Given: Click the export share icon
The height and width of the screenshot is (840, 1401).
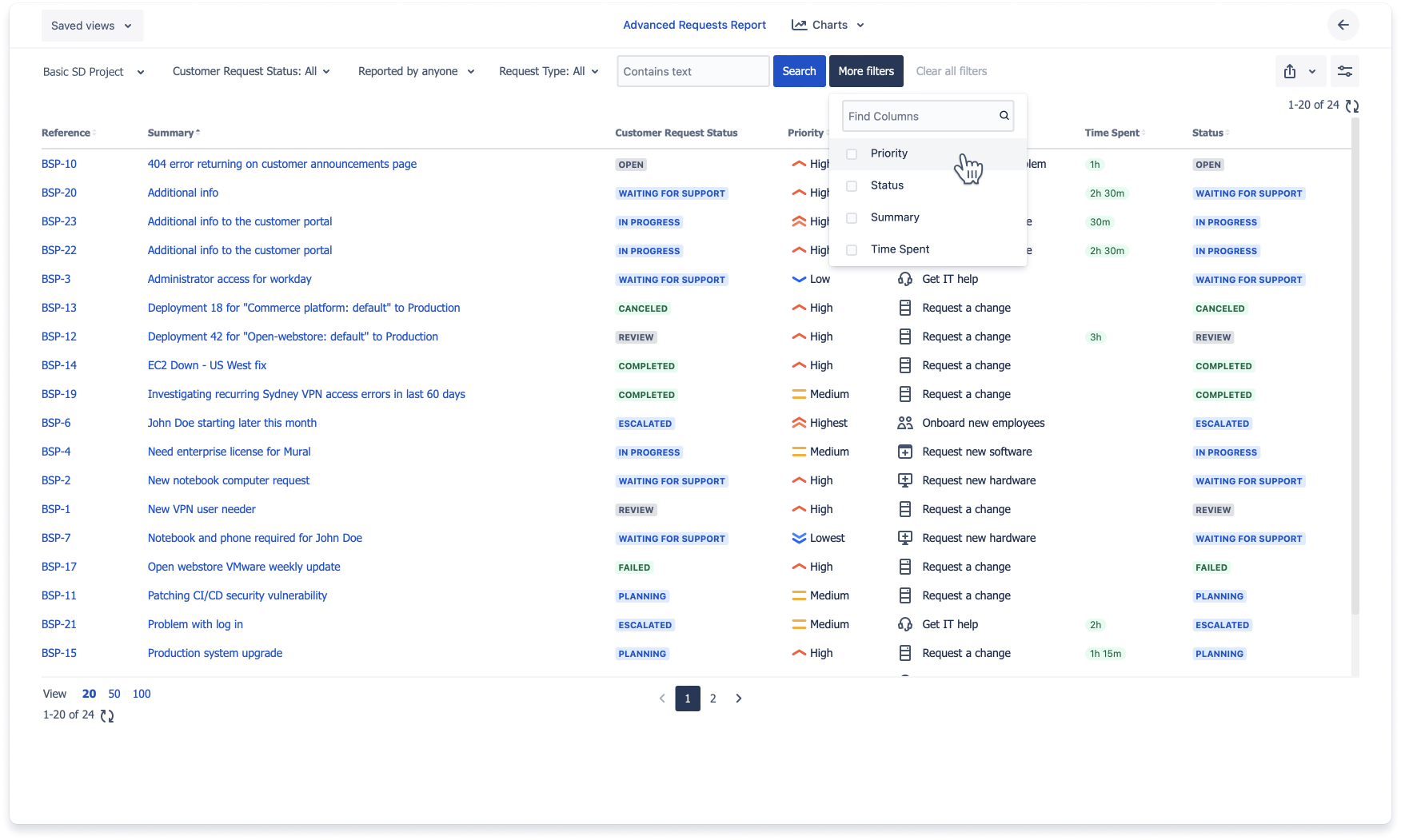Looking at the screenshot, I should coord(1290,71).
